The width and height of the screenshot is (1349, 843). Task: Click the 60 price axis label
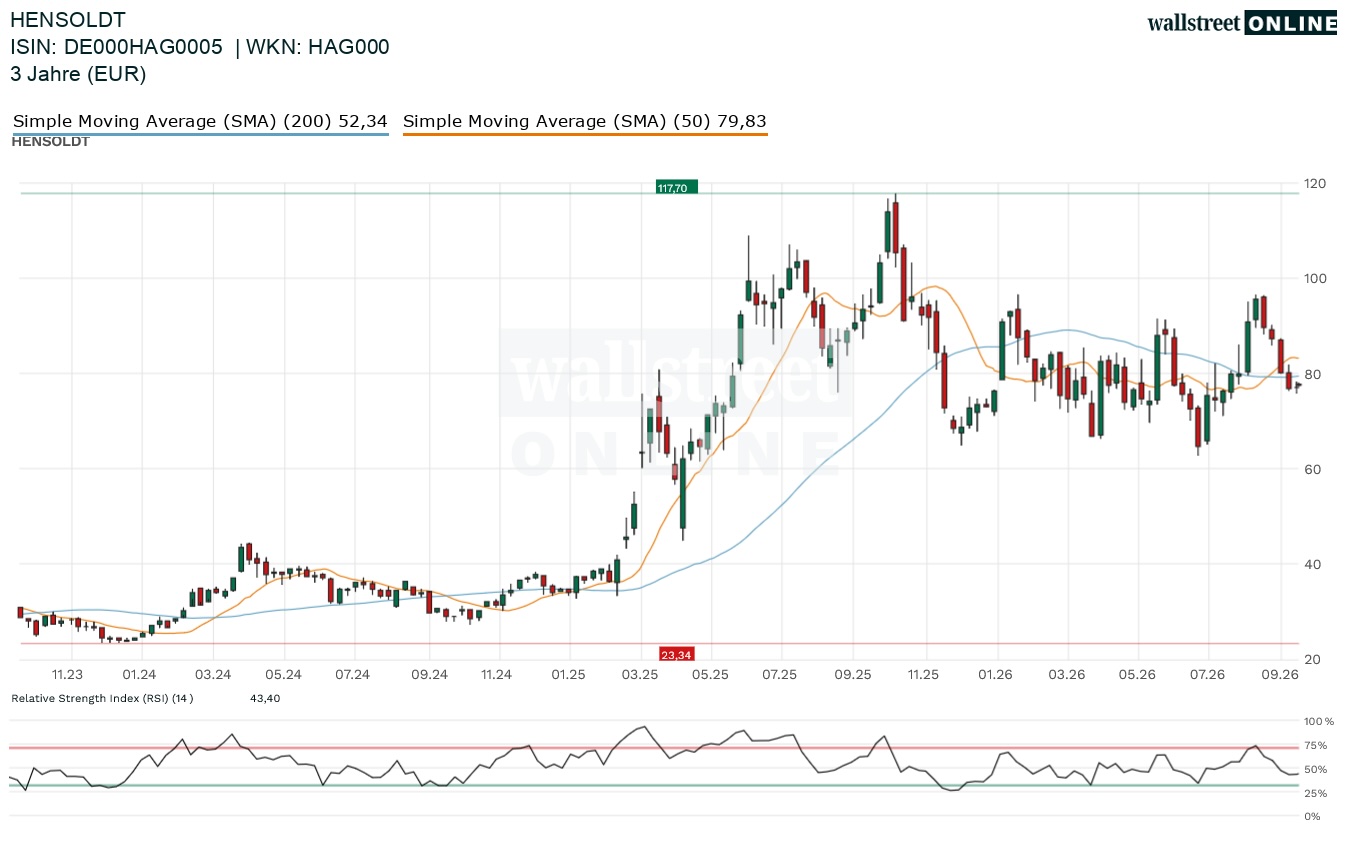coord(1312,469)
